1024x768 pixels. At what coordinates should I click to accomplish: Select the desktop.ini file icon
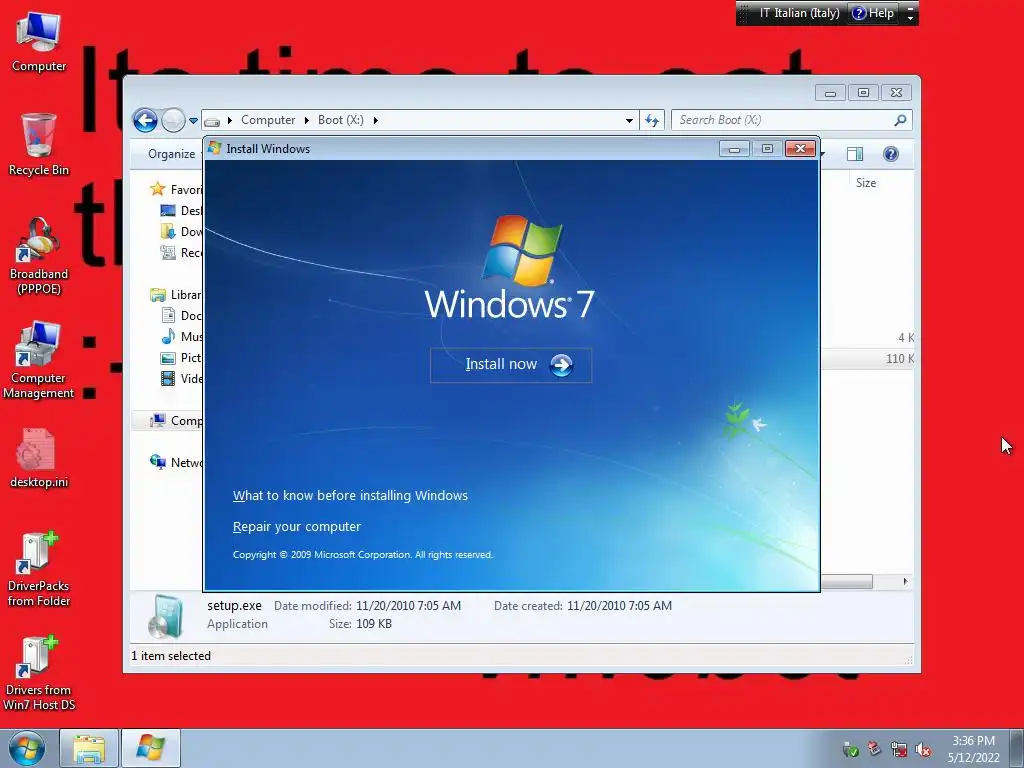(x=39, y=458)
